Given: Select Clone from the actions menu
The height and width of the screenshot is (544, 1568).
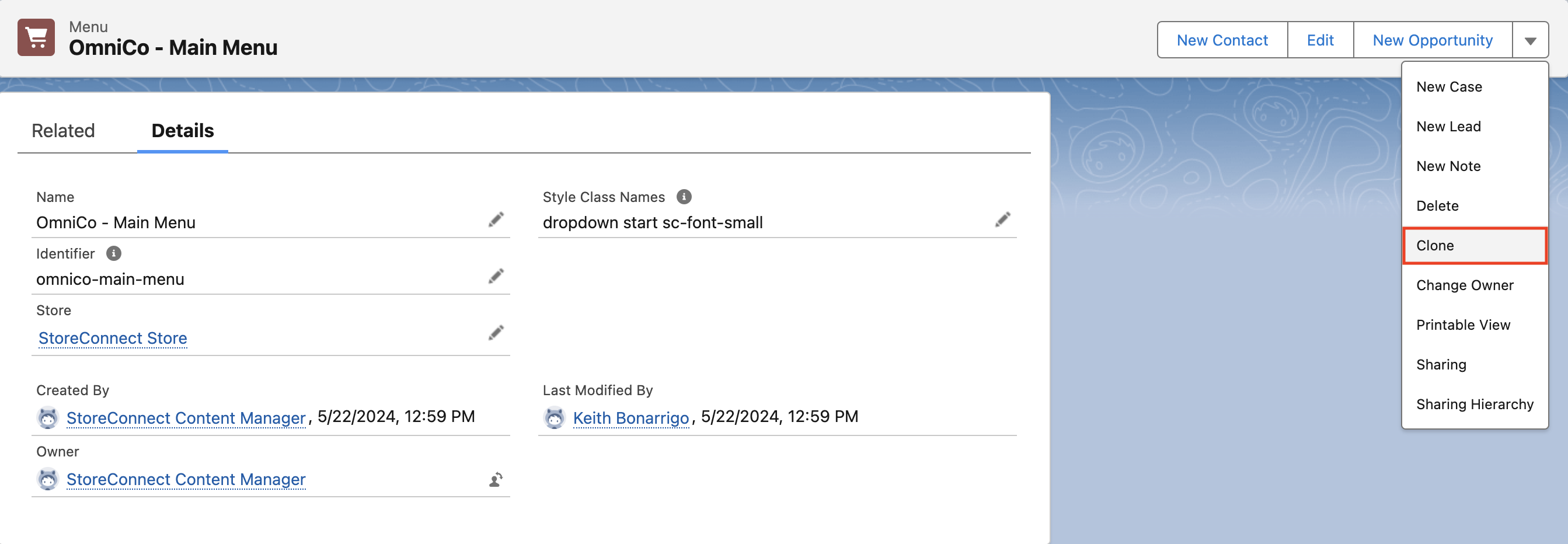Looking at the screenshot, I should point(1474,245).
